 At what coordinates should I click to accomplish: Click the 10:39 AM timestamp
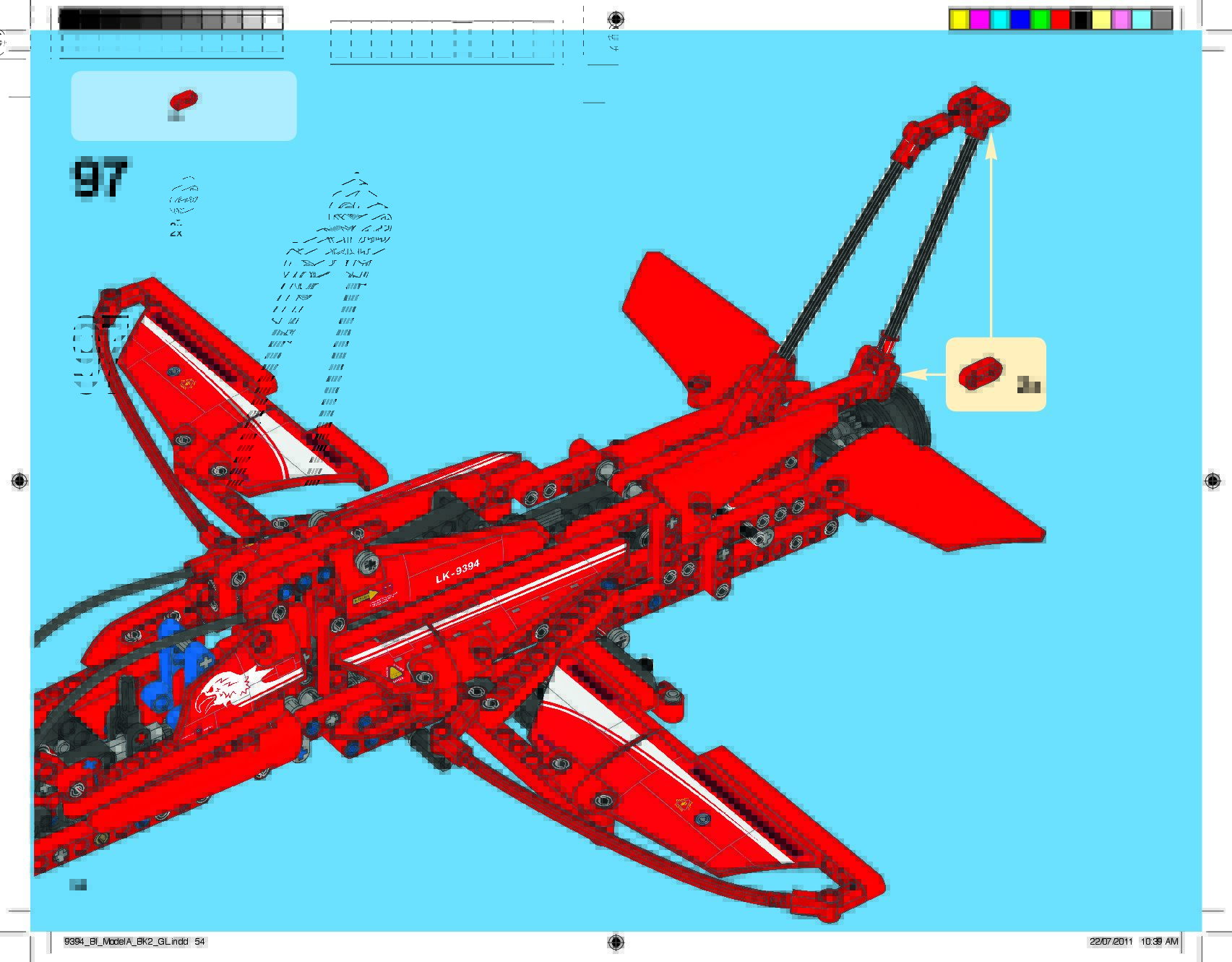point(1159,942)
